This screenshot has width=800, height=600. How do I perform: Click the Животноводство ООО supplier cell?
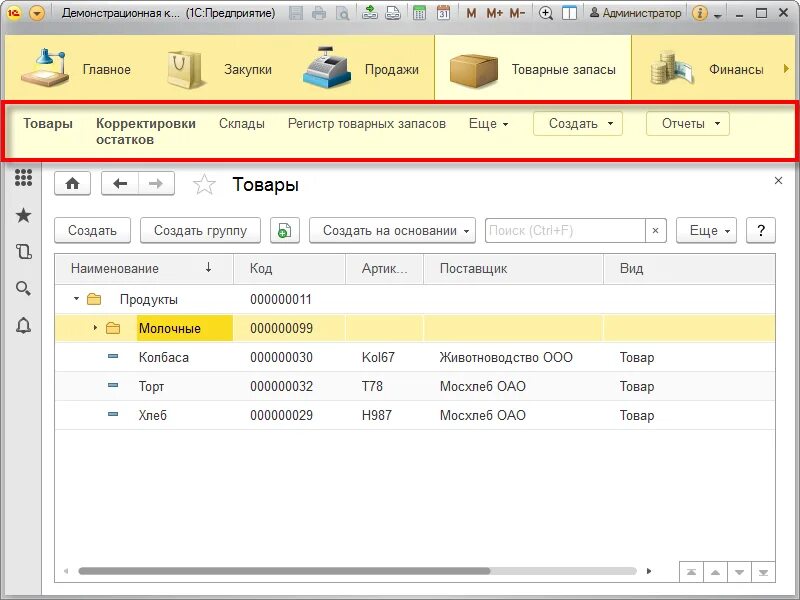coord(506,357)
